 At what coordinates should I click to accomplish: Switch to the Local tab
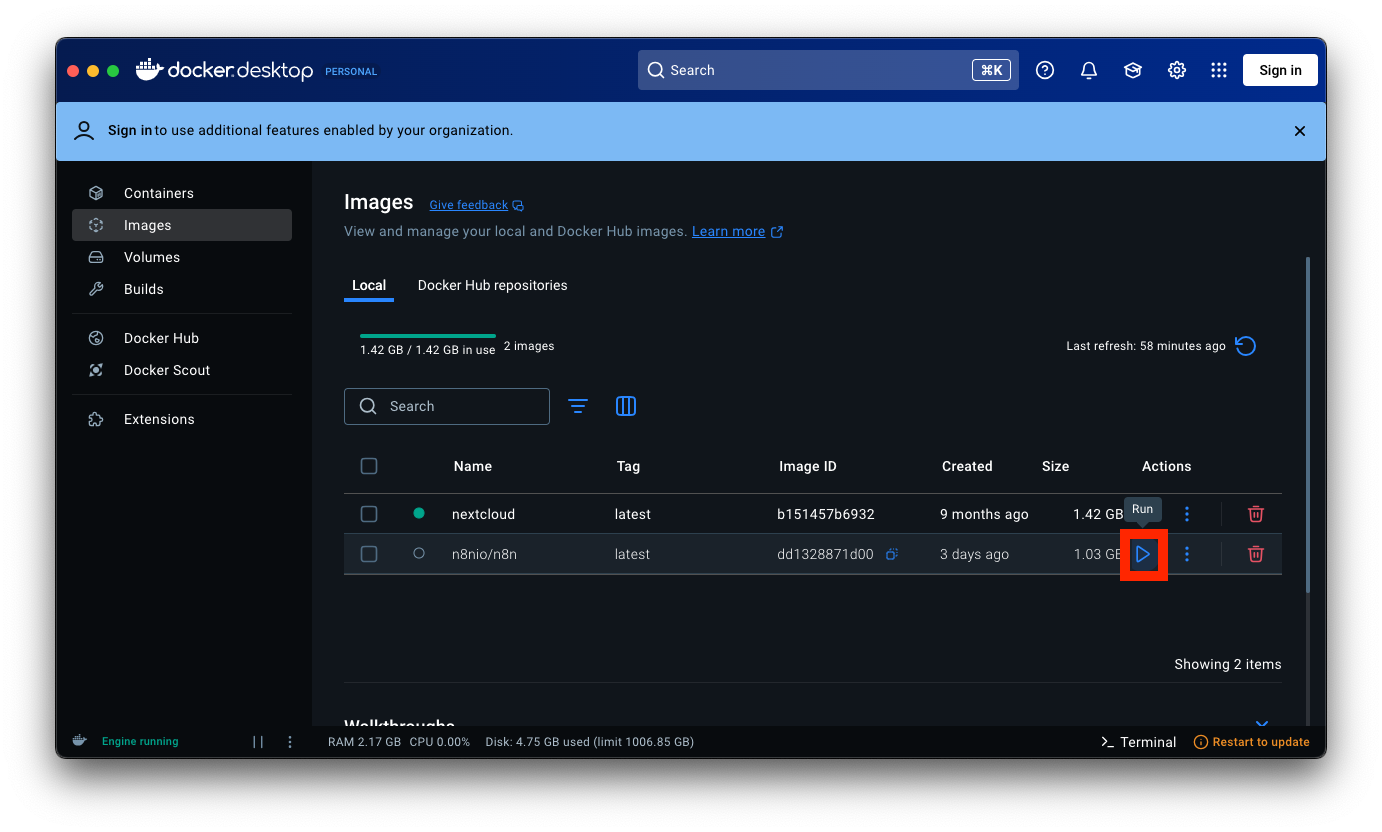click(369, 285)
